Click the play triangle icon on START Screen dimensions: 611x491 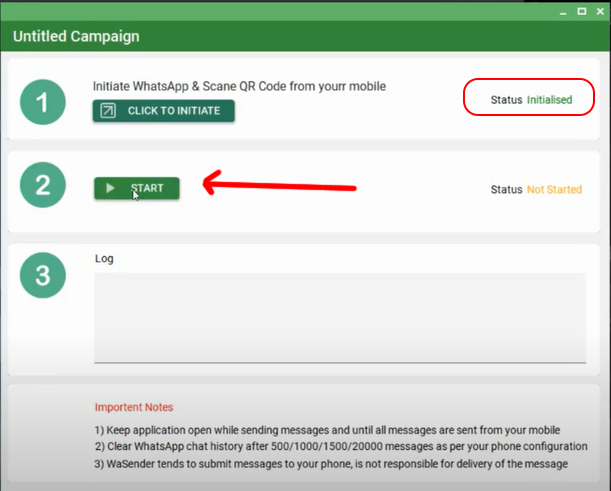click(110, 188)
